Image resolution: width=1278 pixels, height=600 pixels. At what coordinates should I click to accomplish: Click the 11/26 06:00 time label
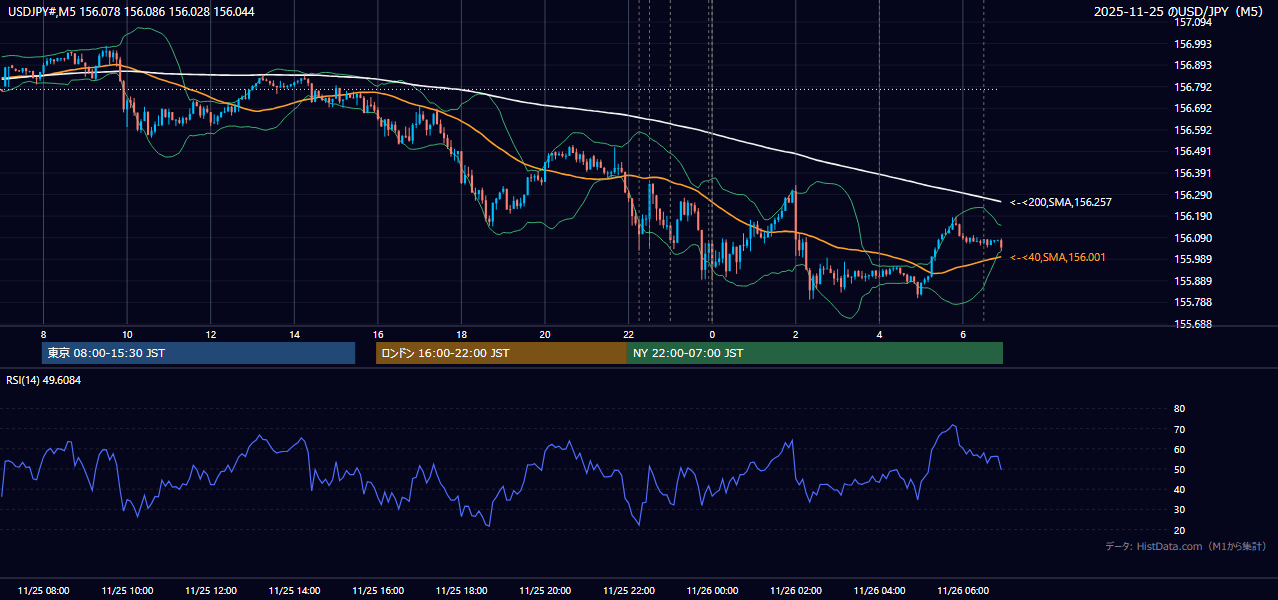tap(962, 591)
